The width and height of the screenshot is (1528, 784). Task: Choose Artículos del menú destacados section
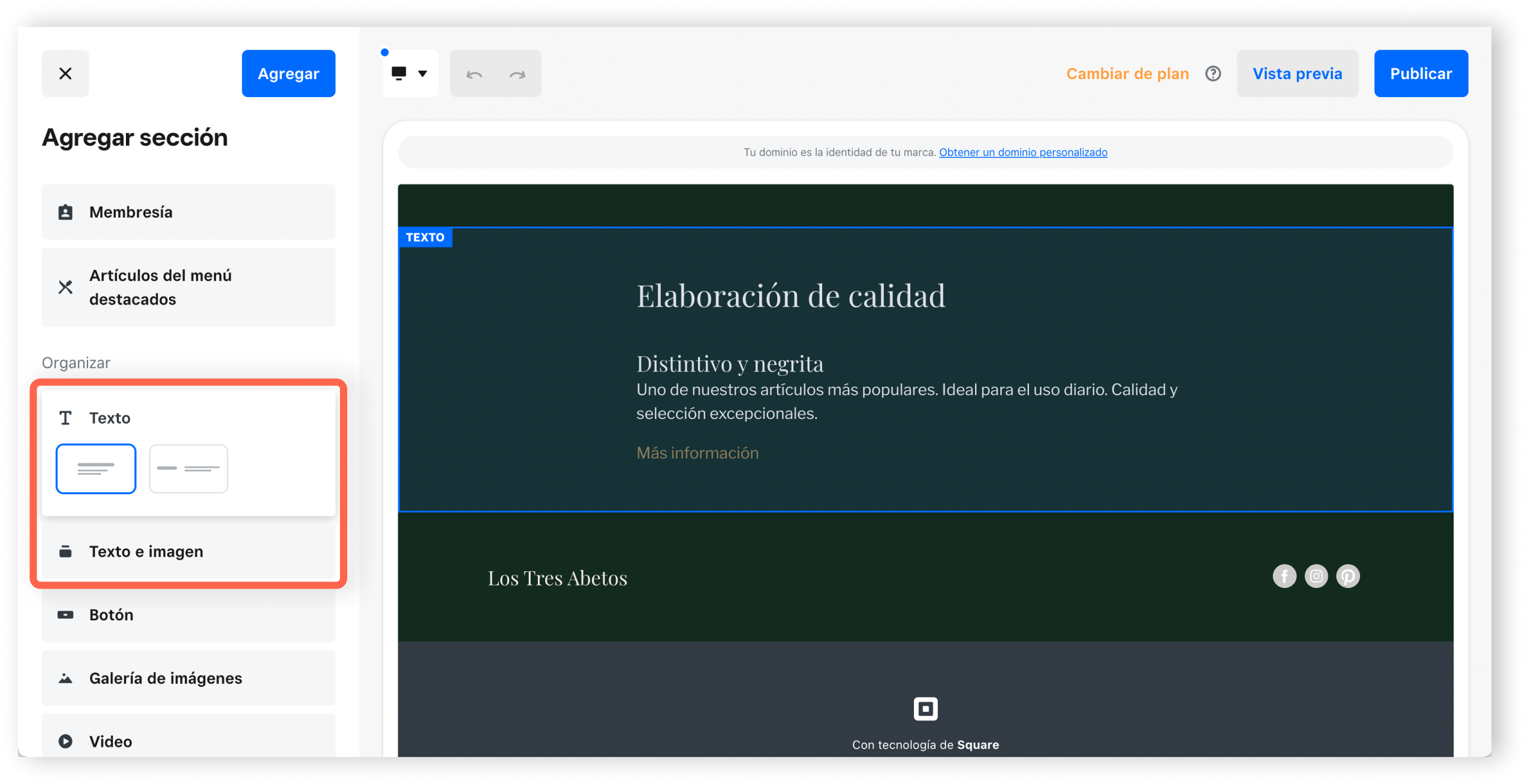click(x=188, y=287)
